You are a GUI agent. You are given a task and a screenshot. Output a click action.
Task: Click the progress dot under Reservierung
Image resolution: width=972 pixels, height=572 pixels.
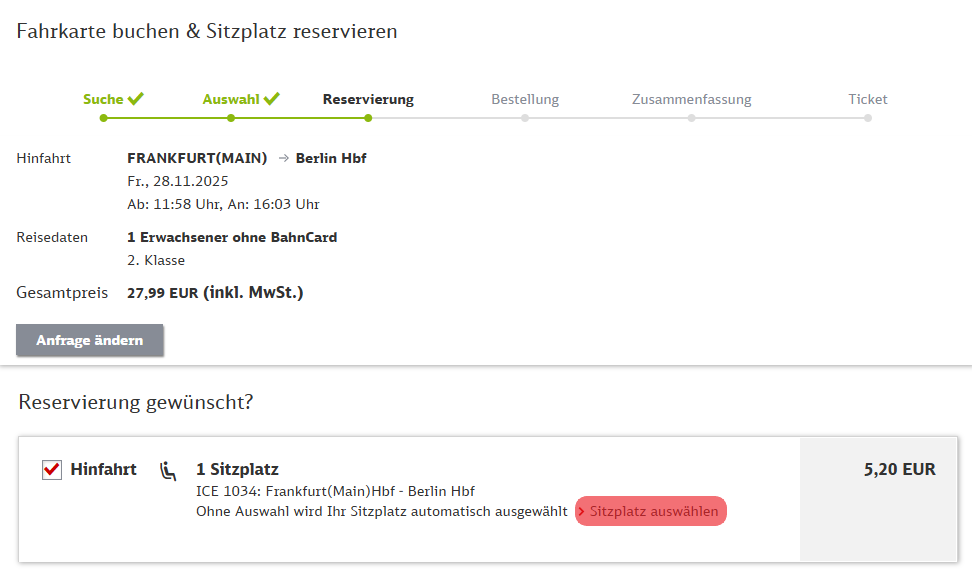click(x=368, y=118)
